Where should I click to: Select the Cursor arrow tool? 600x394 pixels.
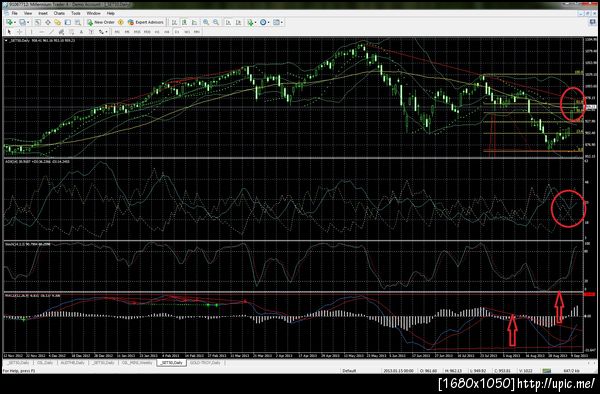[x=9, y=32]
